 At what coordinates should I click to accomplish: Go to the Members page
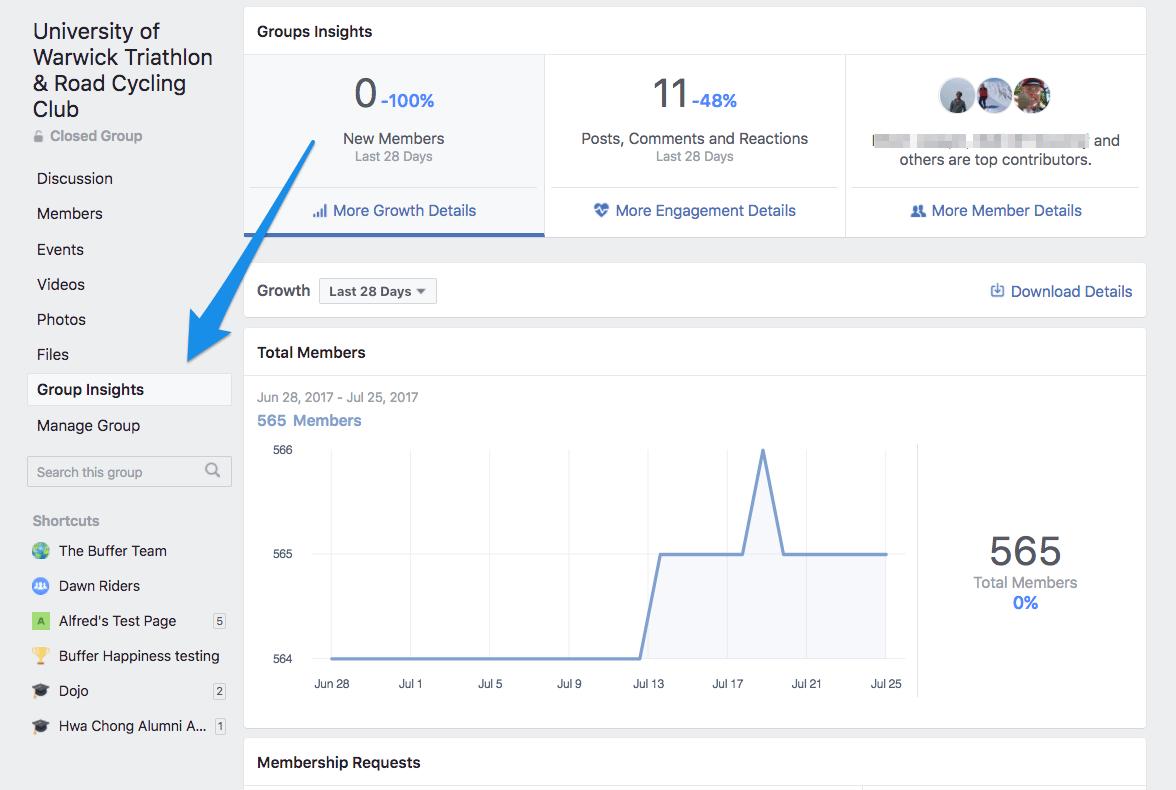pyautogui.click(x=70, y=214)
